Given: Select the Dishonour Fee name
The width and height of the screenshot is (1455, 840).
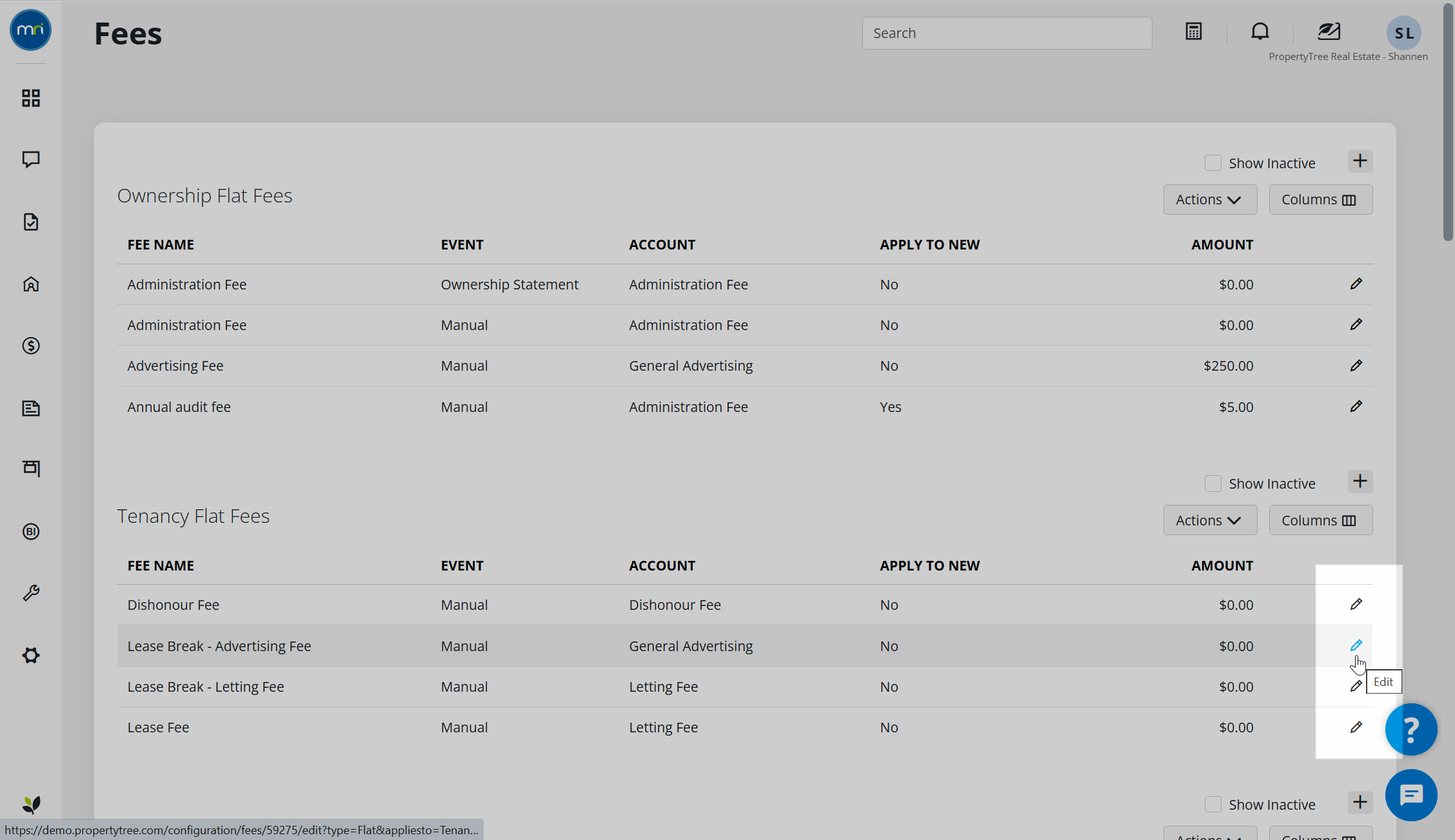Looking at the screenshot, I should tap(173, 605).
